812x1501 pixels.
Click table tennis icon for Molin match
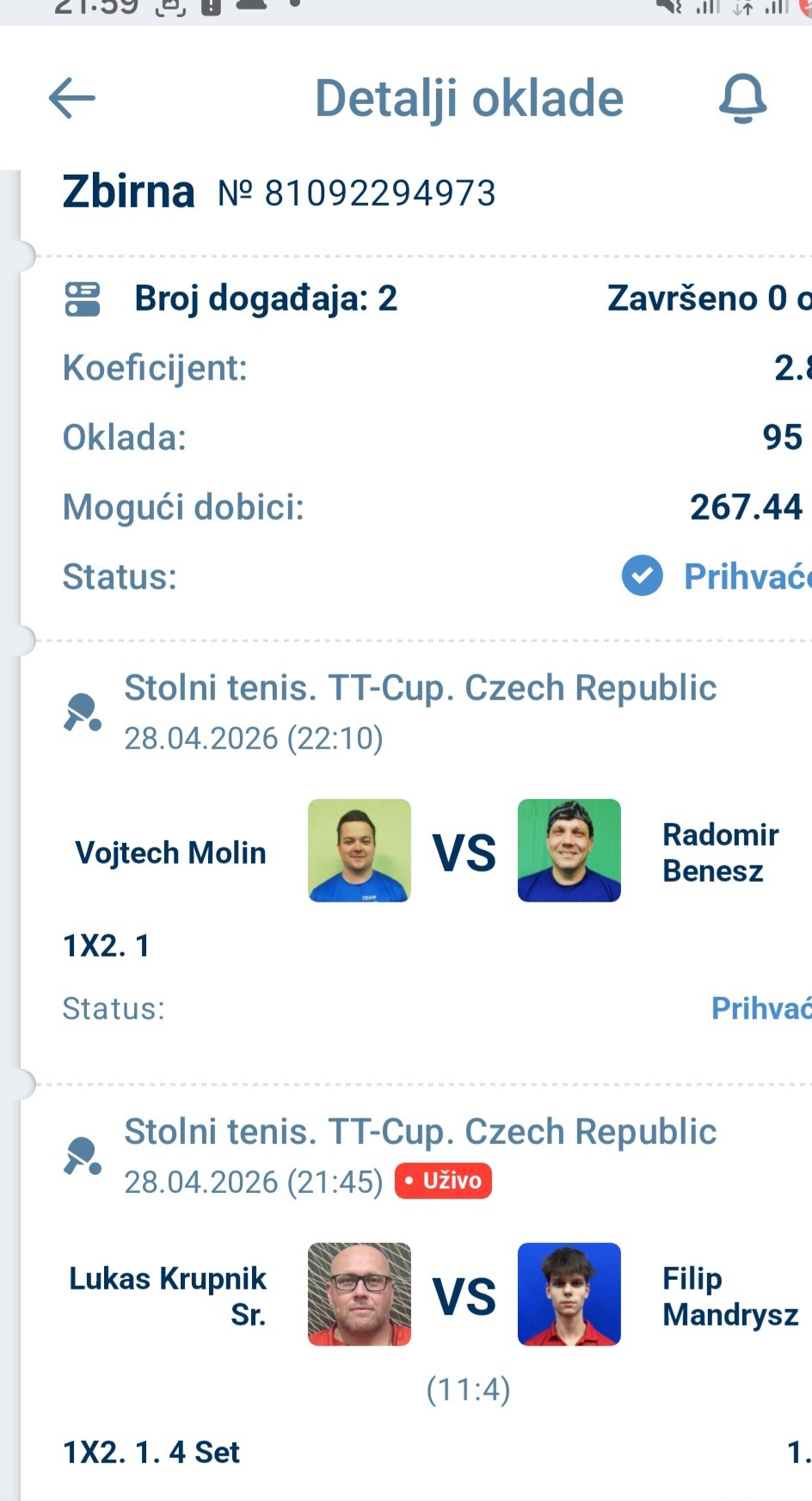coord(83,712)
